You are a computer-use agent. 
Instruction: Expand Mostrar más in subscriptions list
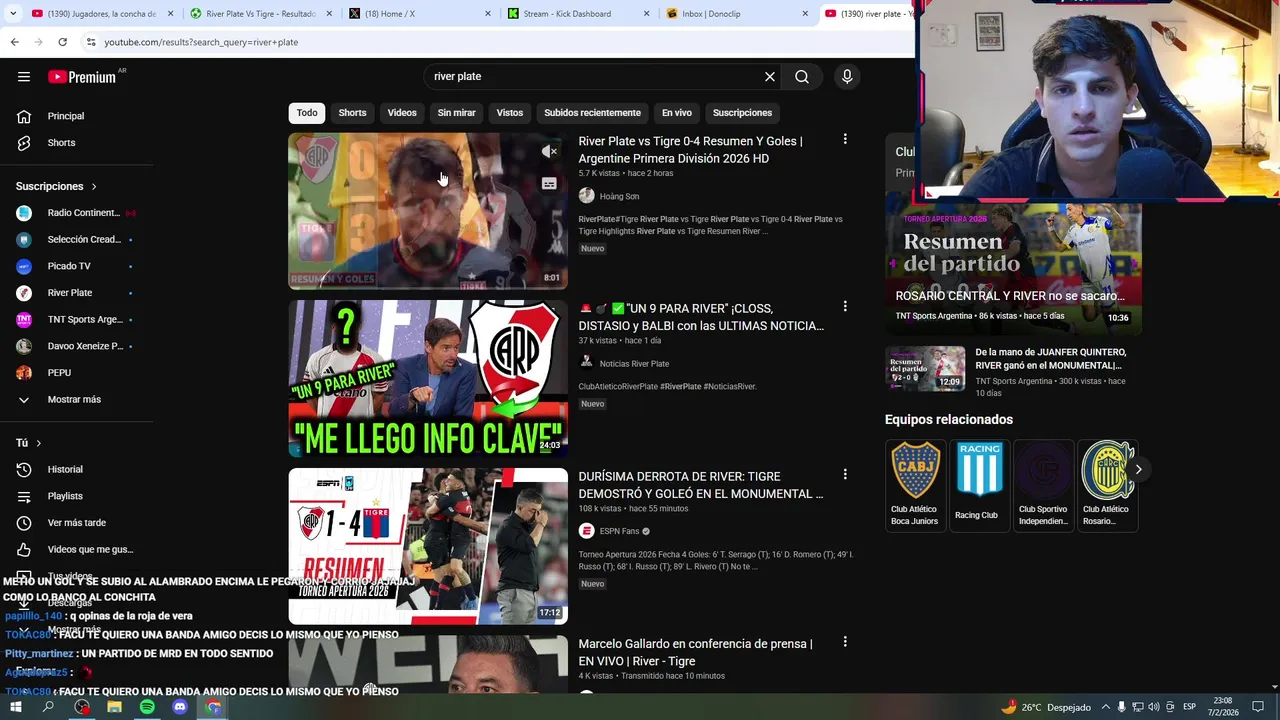coord(76,399)
